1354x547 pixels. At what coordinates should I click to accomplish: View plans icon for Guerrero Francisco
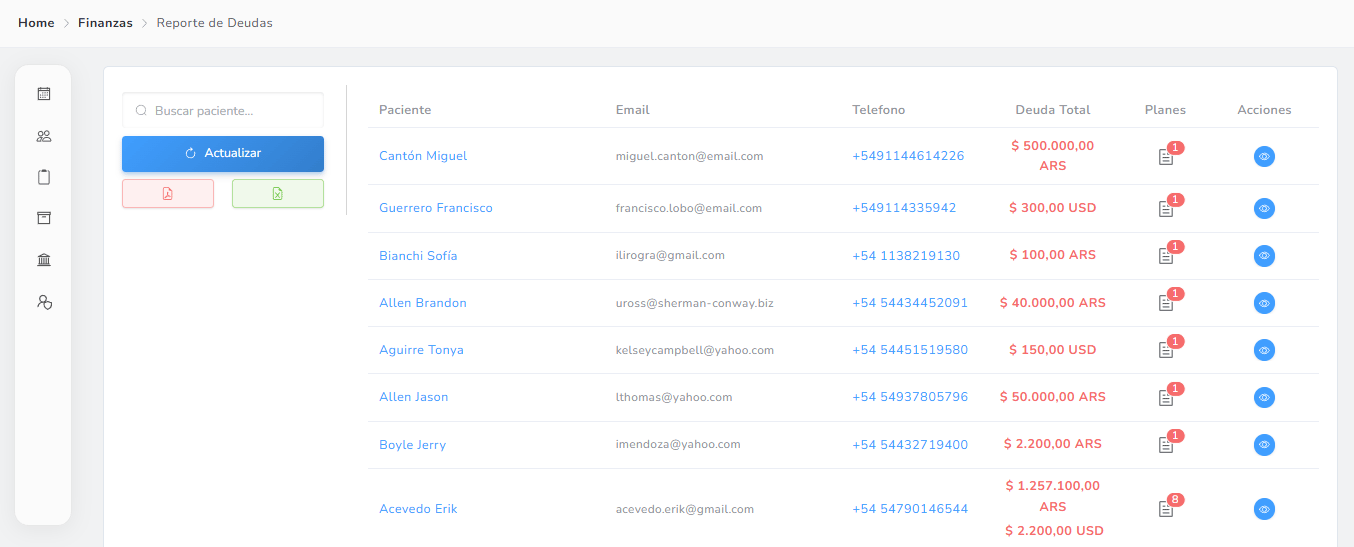pyautogui.click(x=1165, y=209)
